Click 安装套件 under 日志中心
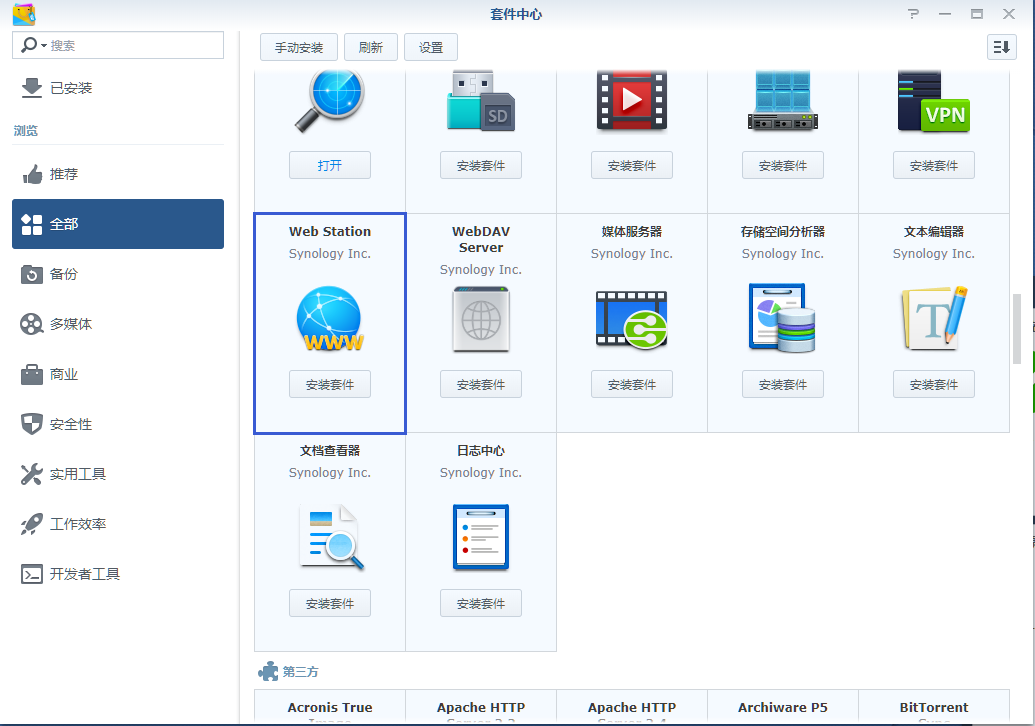This screenshot has height=726, width=1035. (481, 603)
